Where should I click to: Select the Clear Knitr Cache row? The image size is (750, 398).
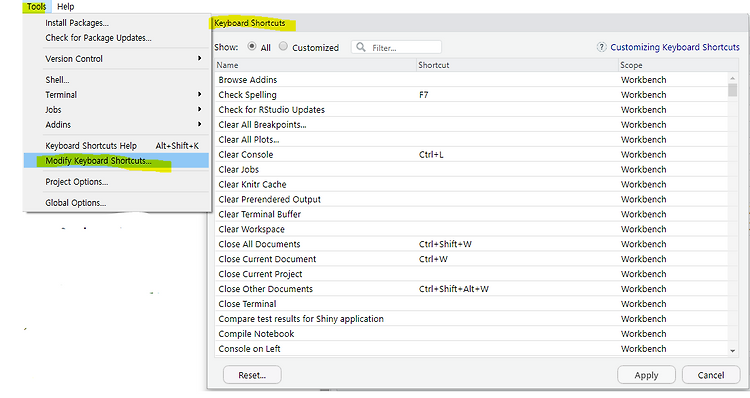point(471,184)
